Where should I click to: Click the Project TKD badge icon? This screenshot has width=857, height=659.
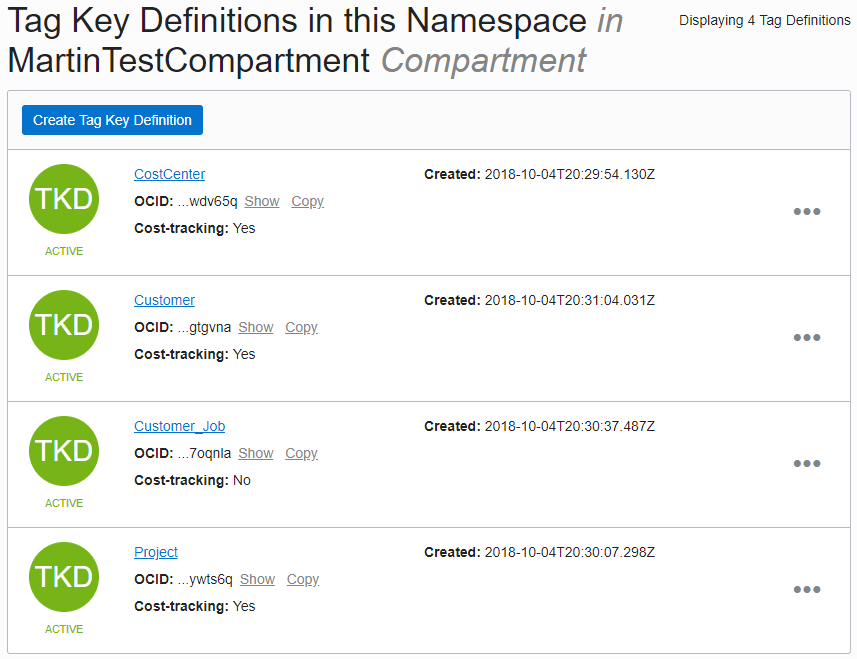(64, 577)
